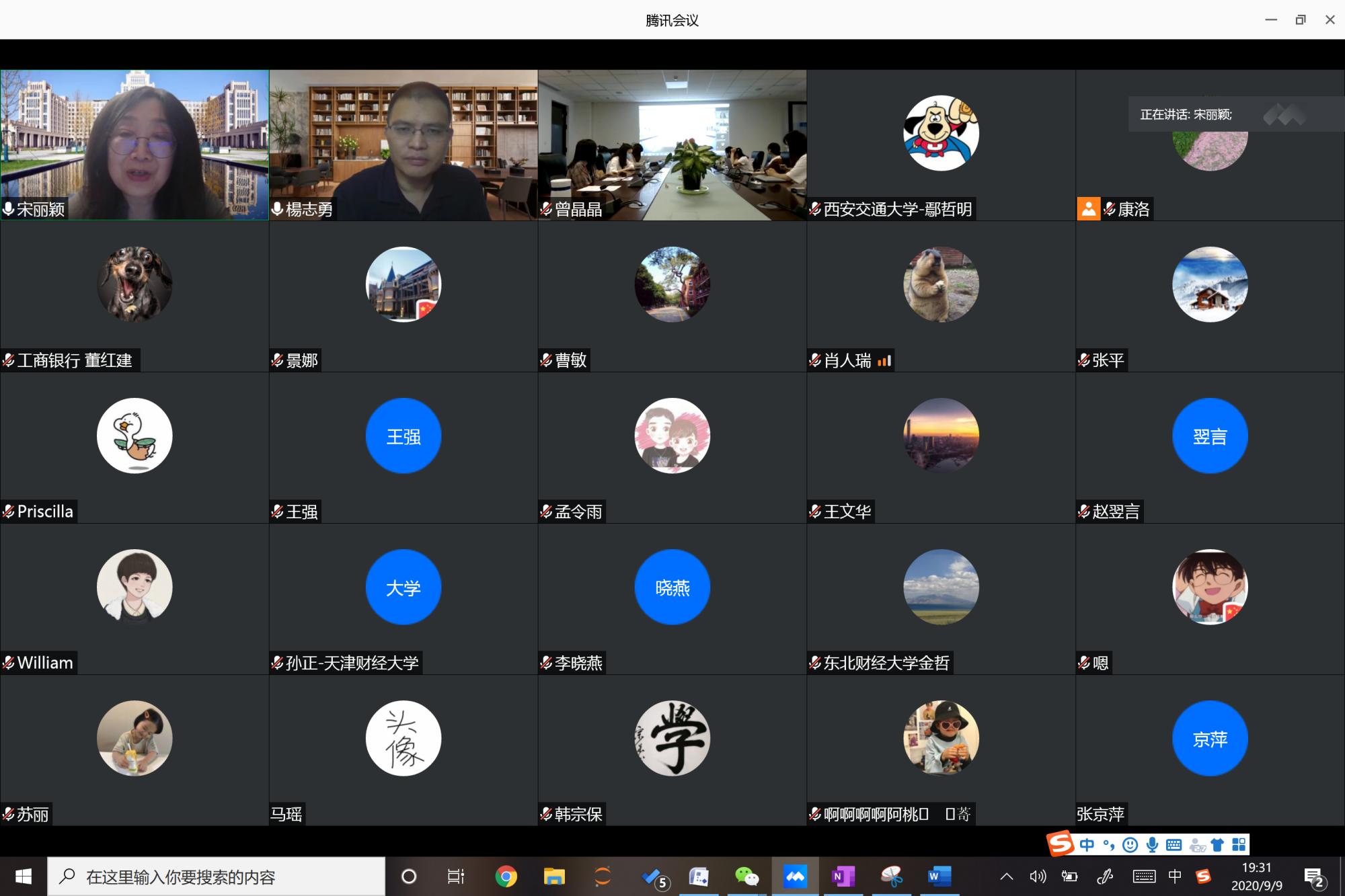Select 宋丽颖 speaker video tile

click(x=134, y=145)
